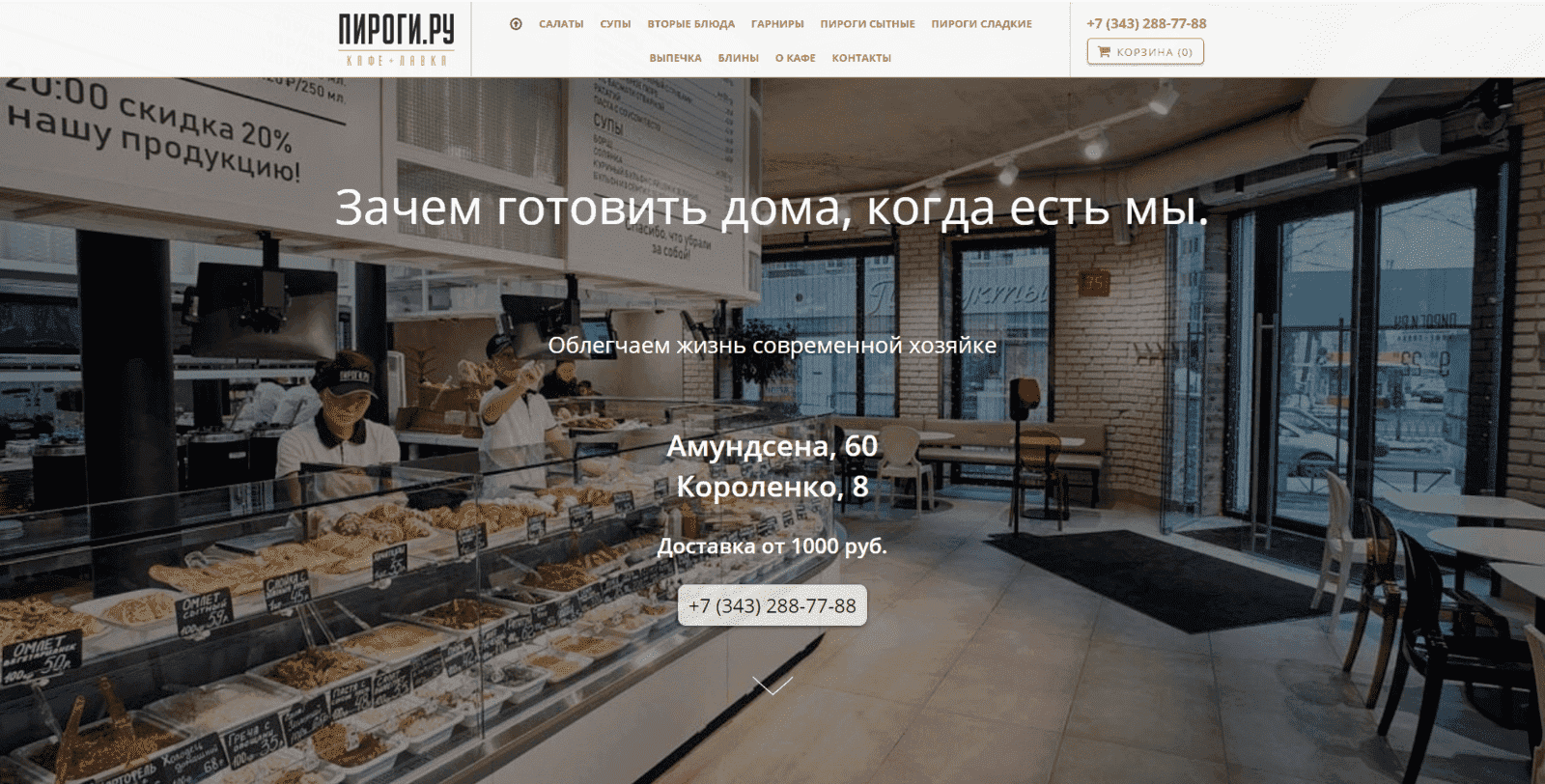This screenshot has height=784, width=1545.
Task: Click the Амундсена, 60 address
Action: tap(772, 446)
